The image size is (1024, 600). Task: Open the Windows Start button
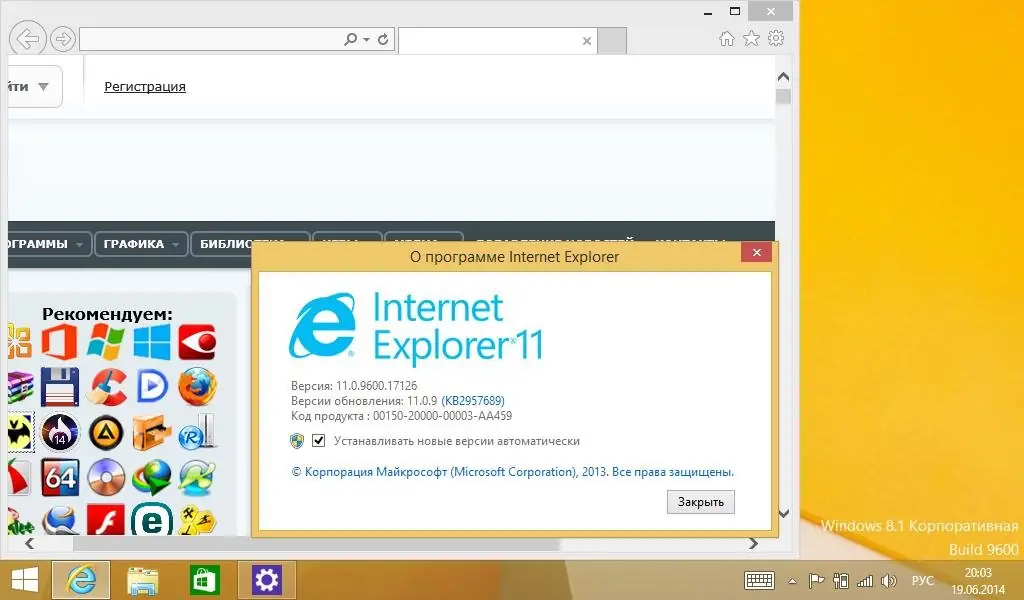[25, 580]
